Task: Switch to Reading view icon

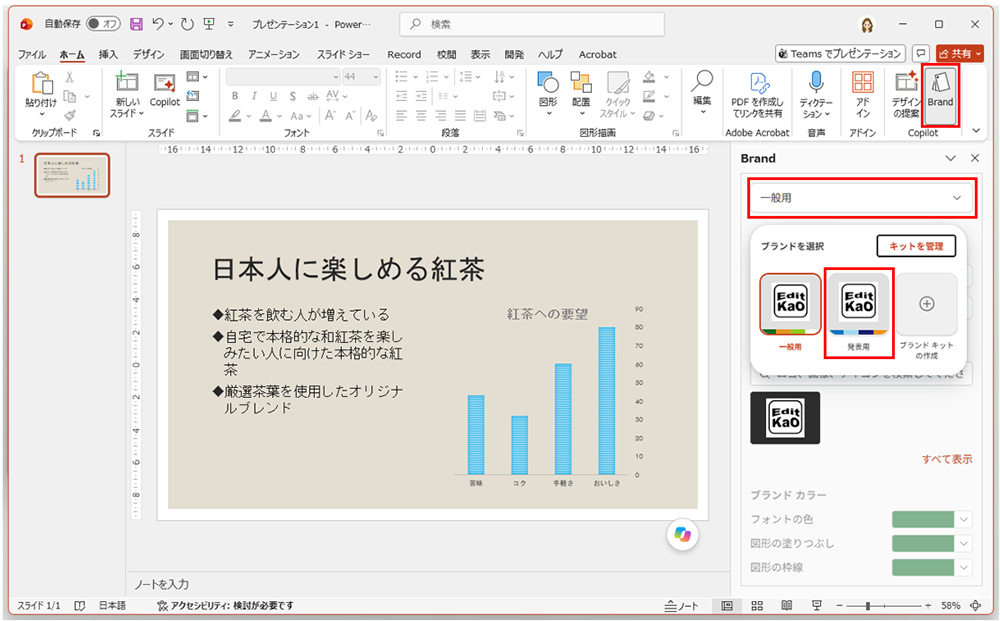Action: [x=786, y=605]
